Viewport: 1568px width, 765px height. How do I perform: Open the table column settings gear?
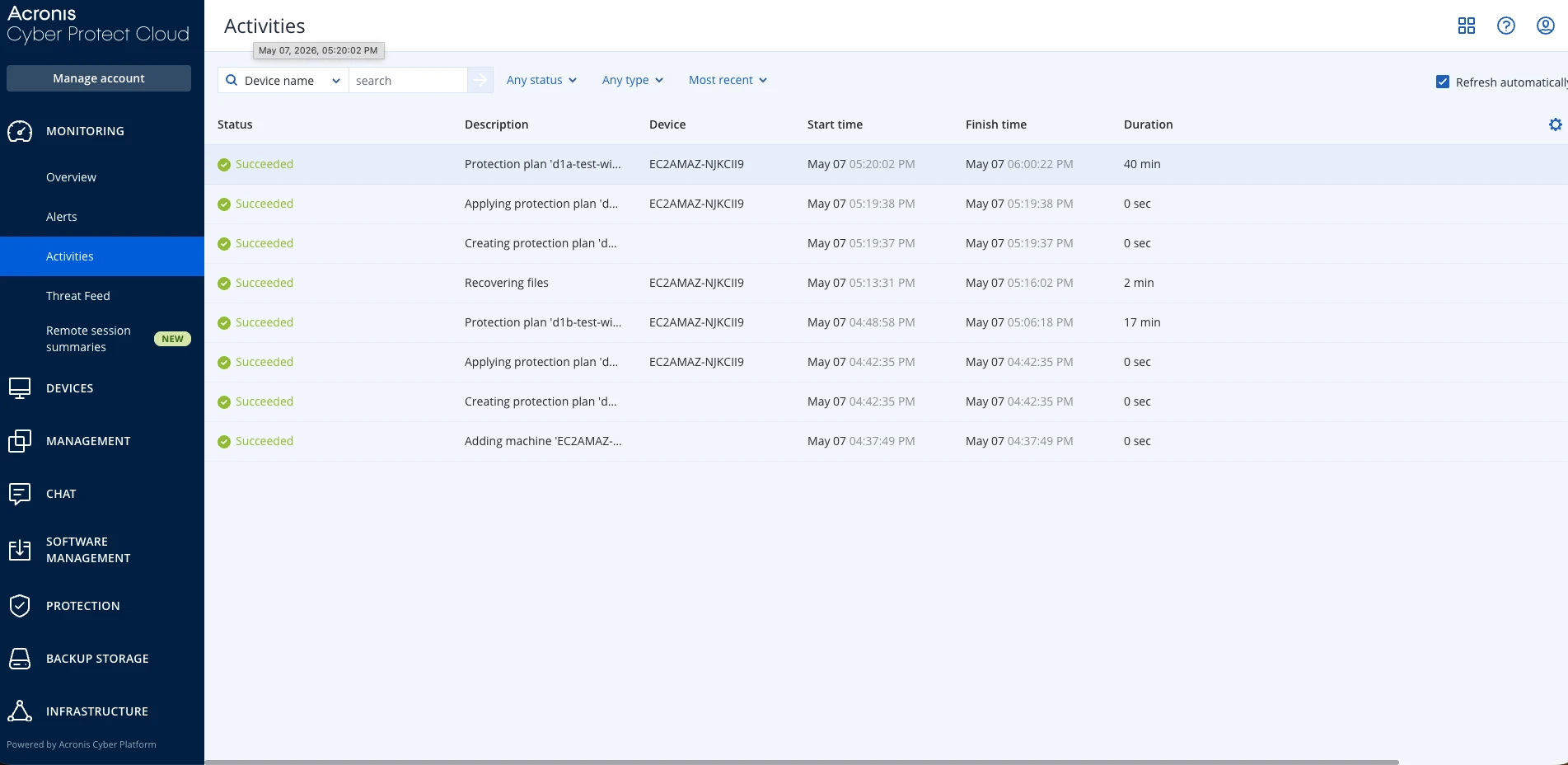pyautogui.click(x=1555, y=124)
